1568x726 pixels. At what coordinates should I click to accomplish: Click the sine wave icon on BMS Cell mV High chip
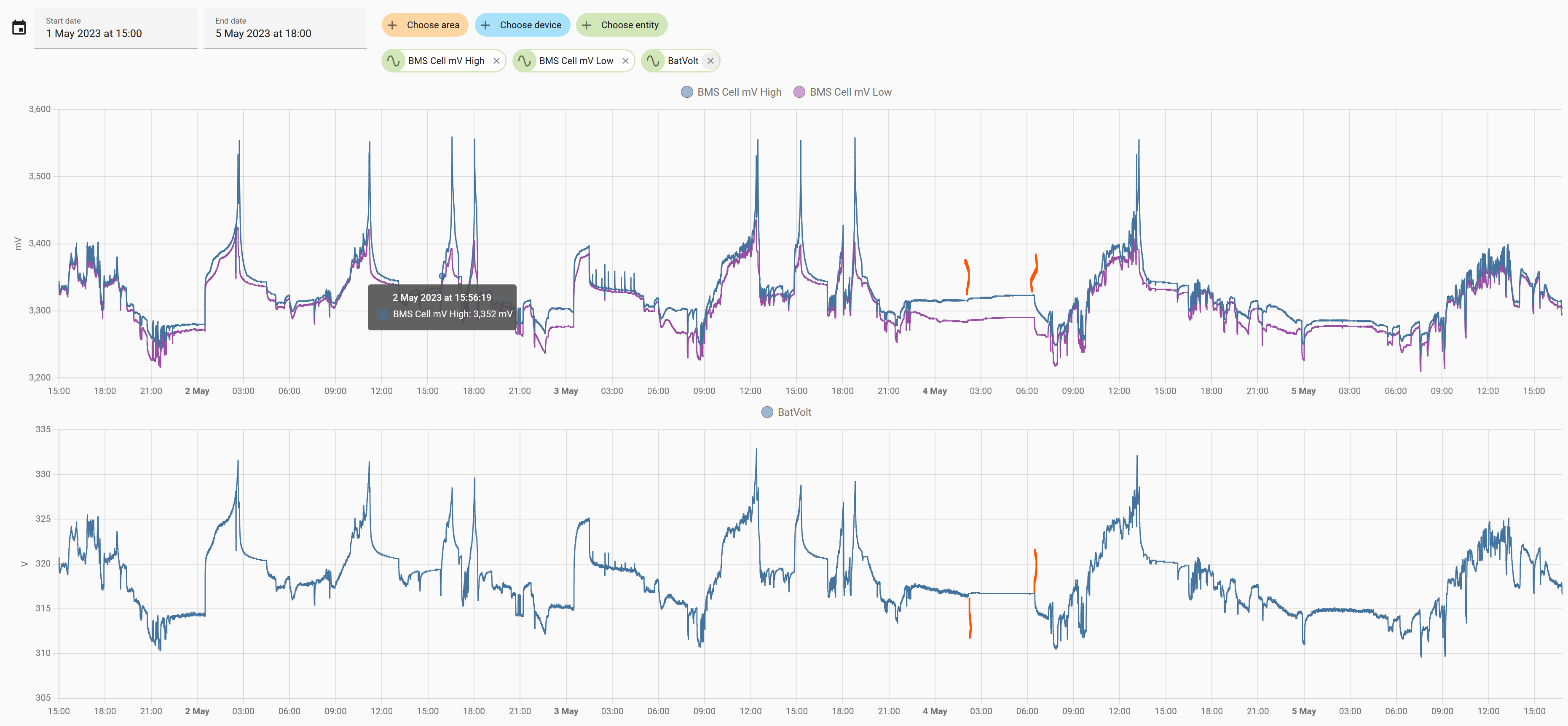(394, 61)
